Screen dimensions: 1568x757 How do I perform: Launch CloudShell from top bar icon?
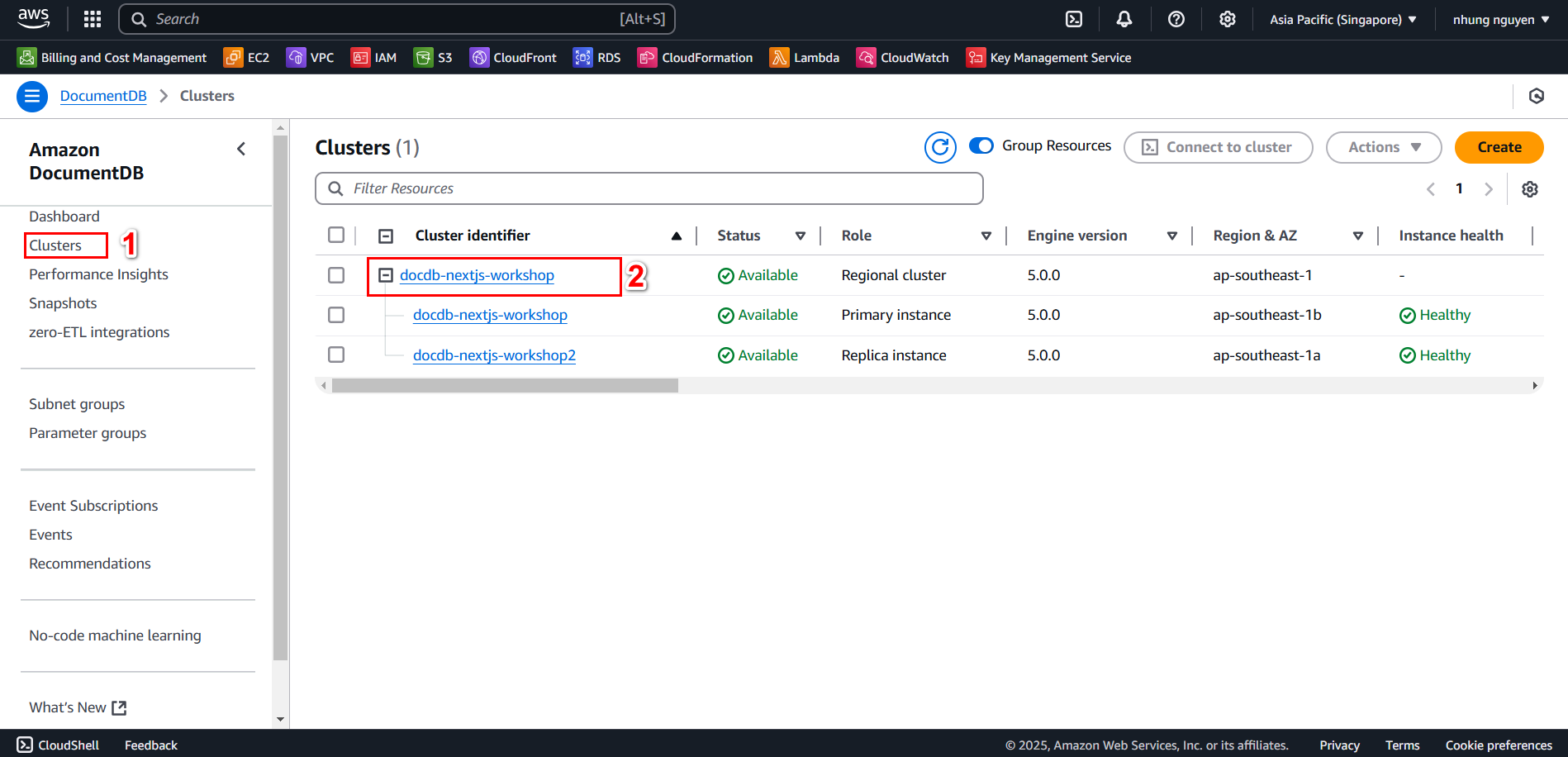(1074, 19)
